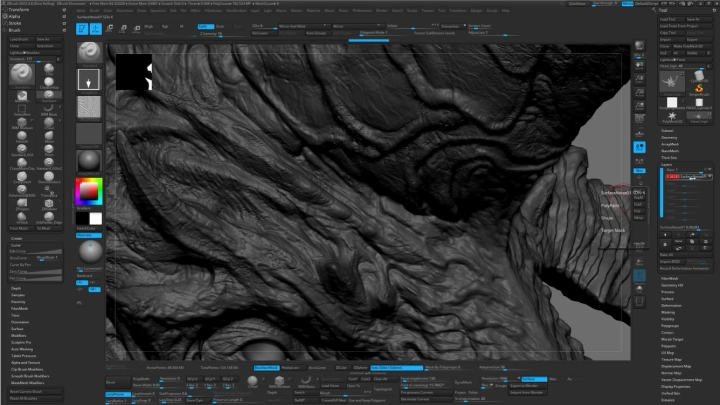Select the Rotate gizmo toolbar icon

tap(136, 29)
